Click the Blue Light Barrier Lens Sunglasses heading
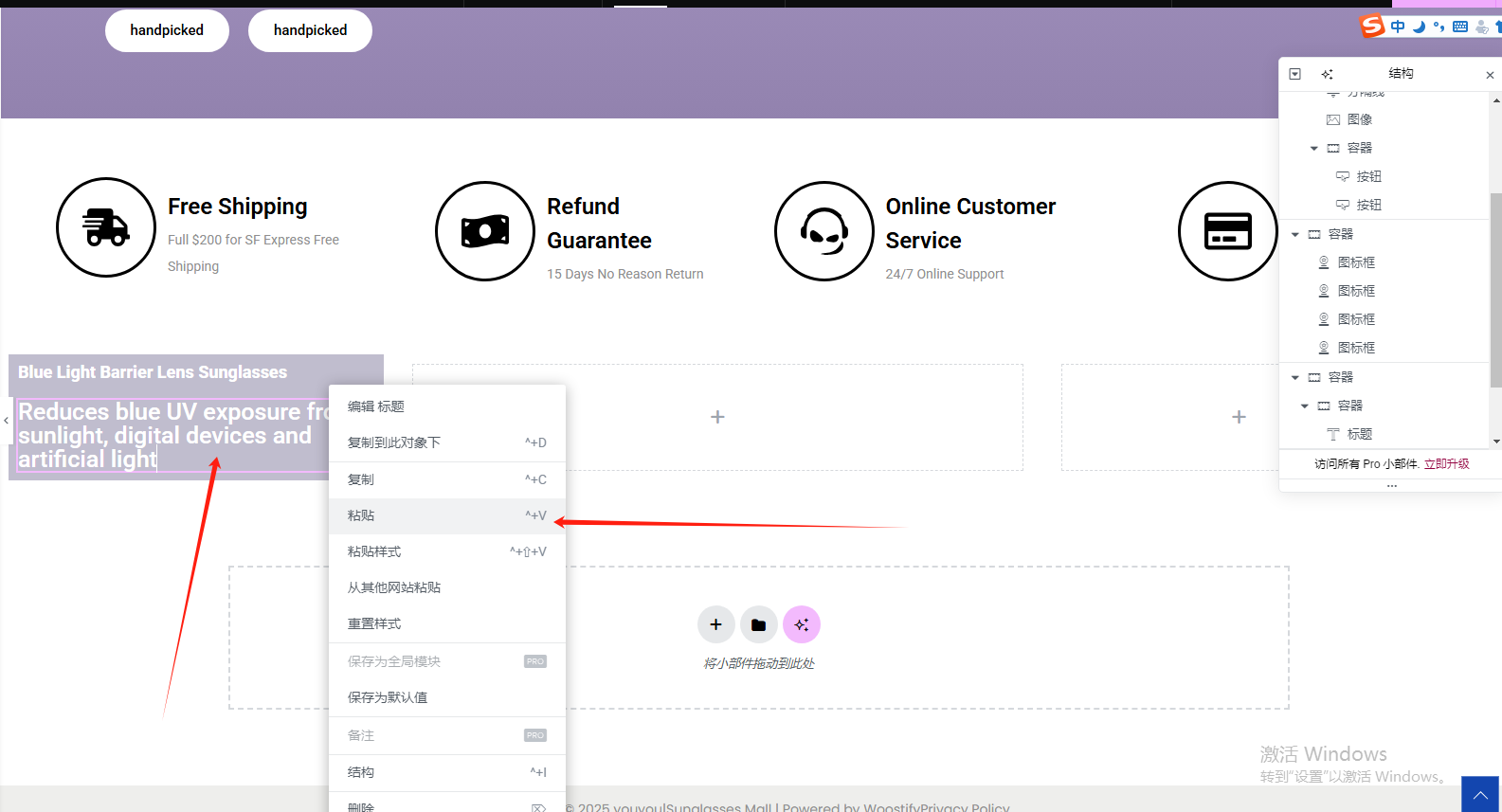Image resolution: width=1502 pixels, height=812 pixels. (153, 372)
